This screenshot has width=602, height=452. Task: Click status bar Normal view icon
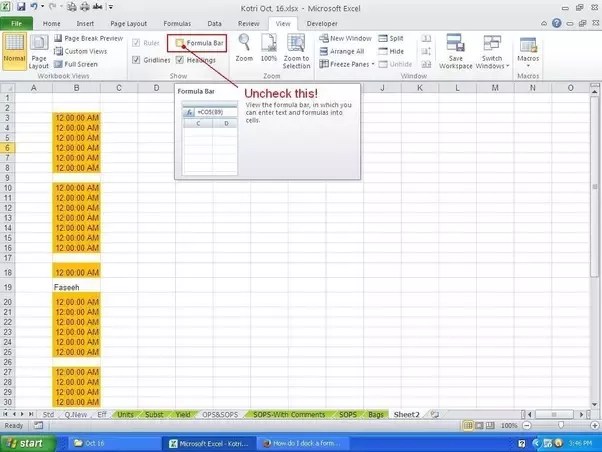point(468,426)
